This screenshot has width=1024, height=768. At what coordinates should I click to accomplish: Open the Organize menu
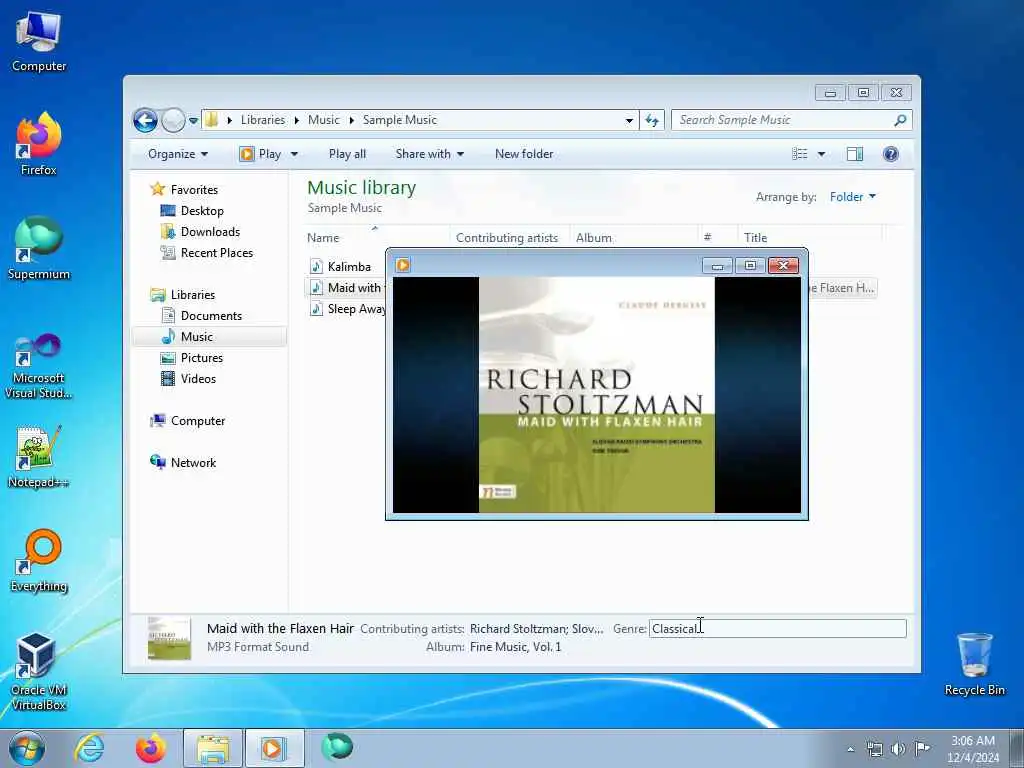178,154
